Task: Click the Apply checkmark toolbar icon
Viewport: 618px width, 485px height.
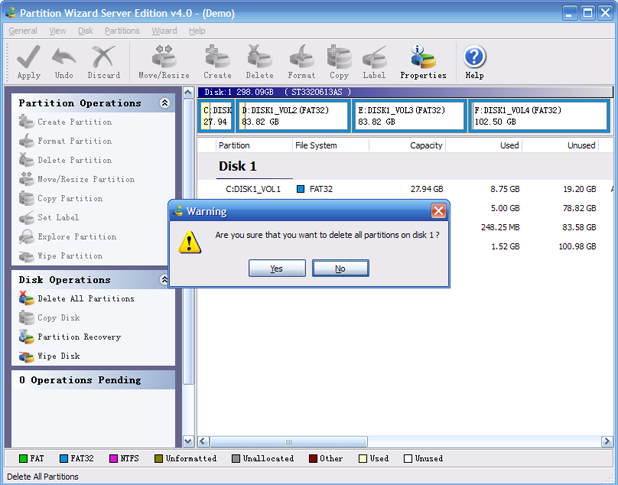Action: coord(28,62)
